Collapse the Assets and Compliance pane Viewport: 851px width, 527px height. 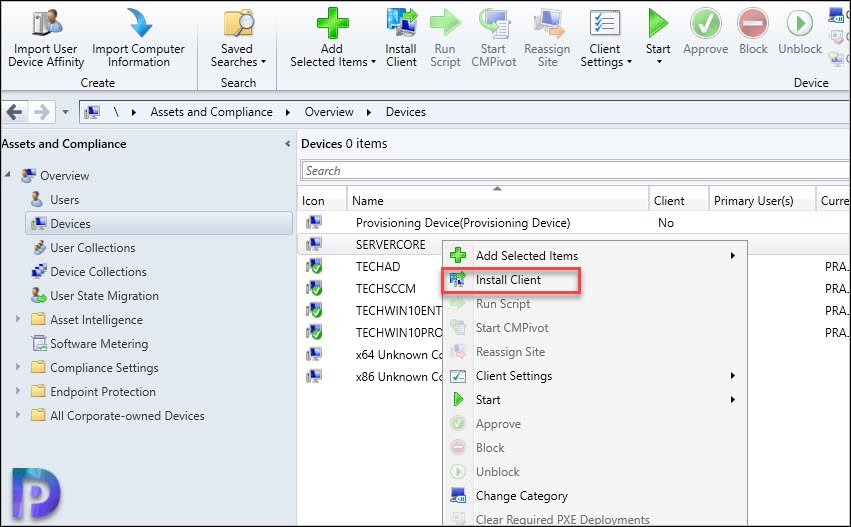click(288, 144)
